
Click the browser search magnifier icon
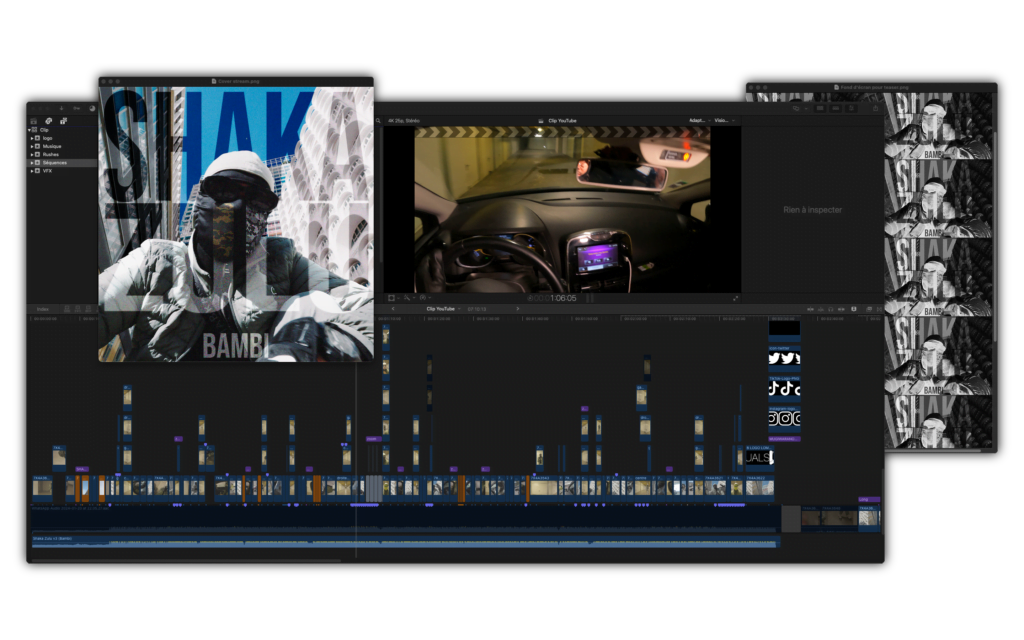point(379,121)
